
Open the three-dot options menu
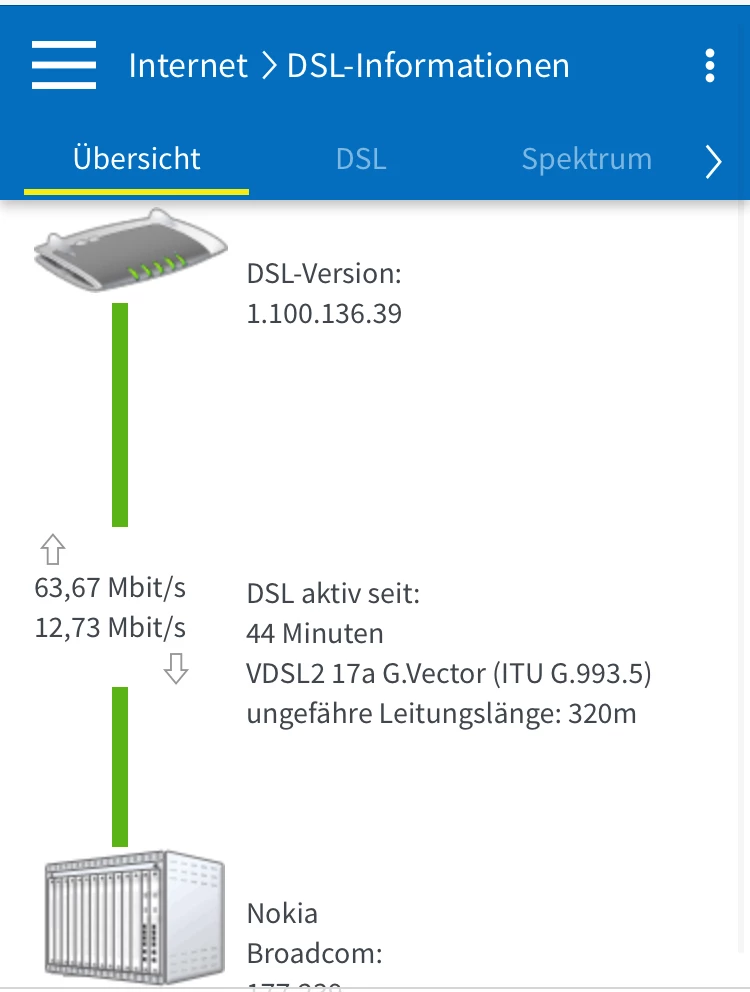[x=709, y=66]
